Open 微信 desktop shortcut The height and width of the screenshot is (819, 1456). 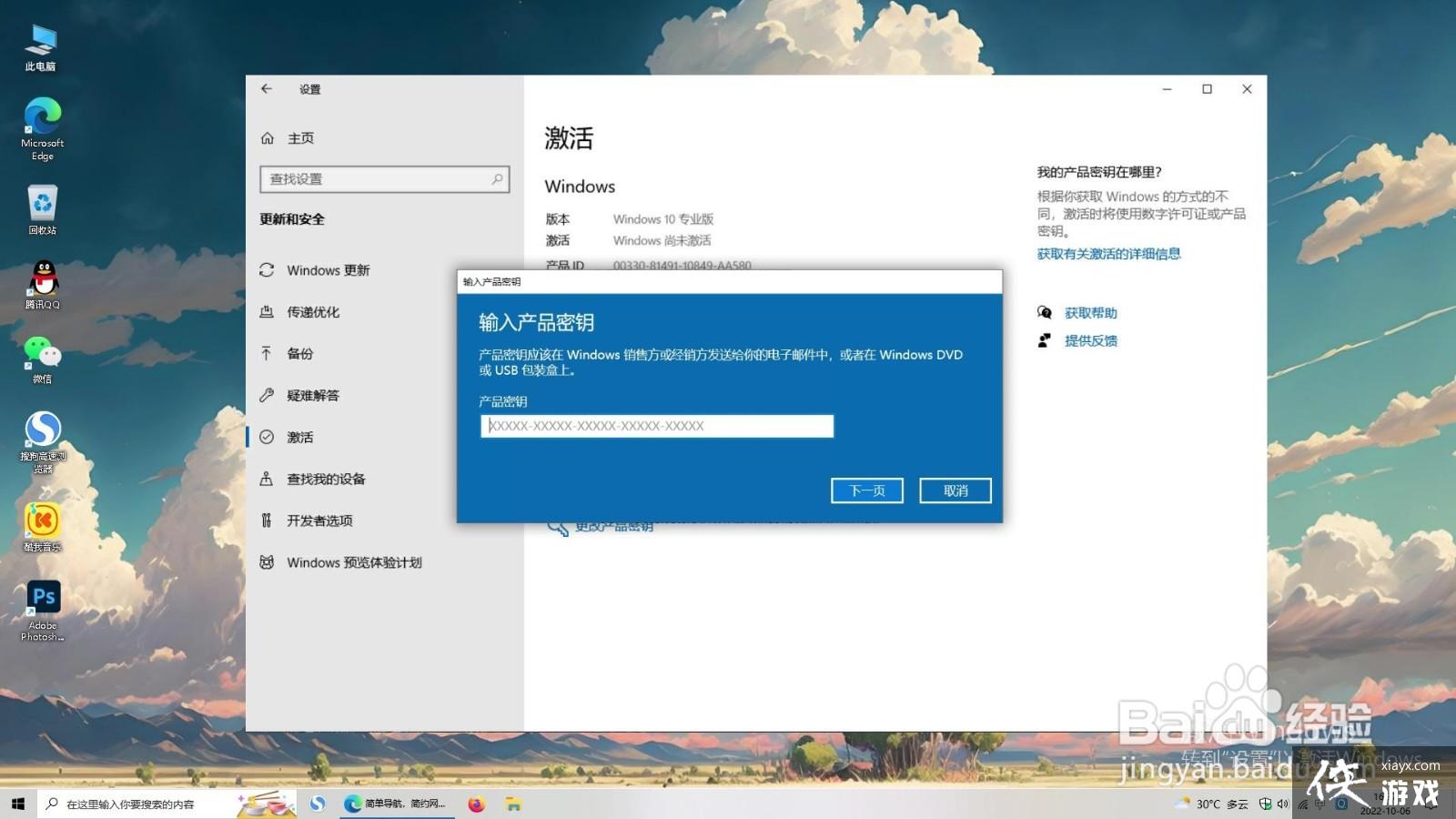tap(42, 359)
